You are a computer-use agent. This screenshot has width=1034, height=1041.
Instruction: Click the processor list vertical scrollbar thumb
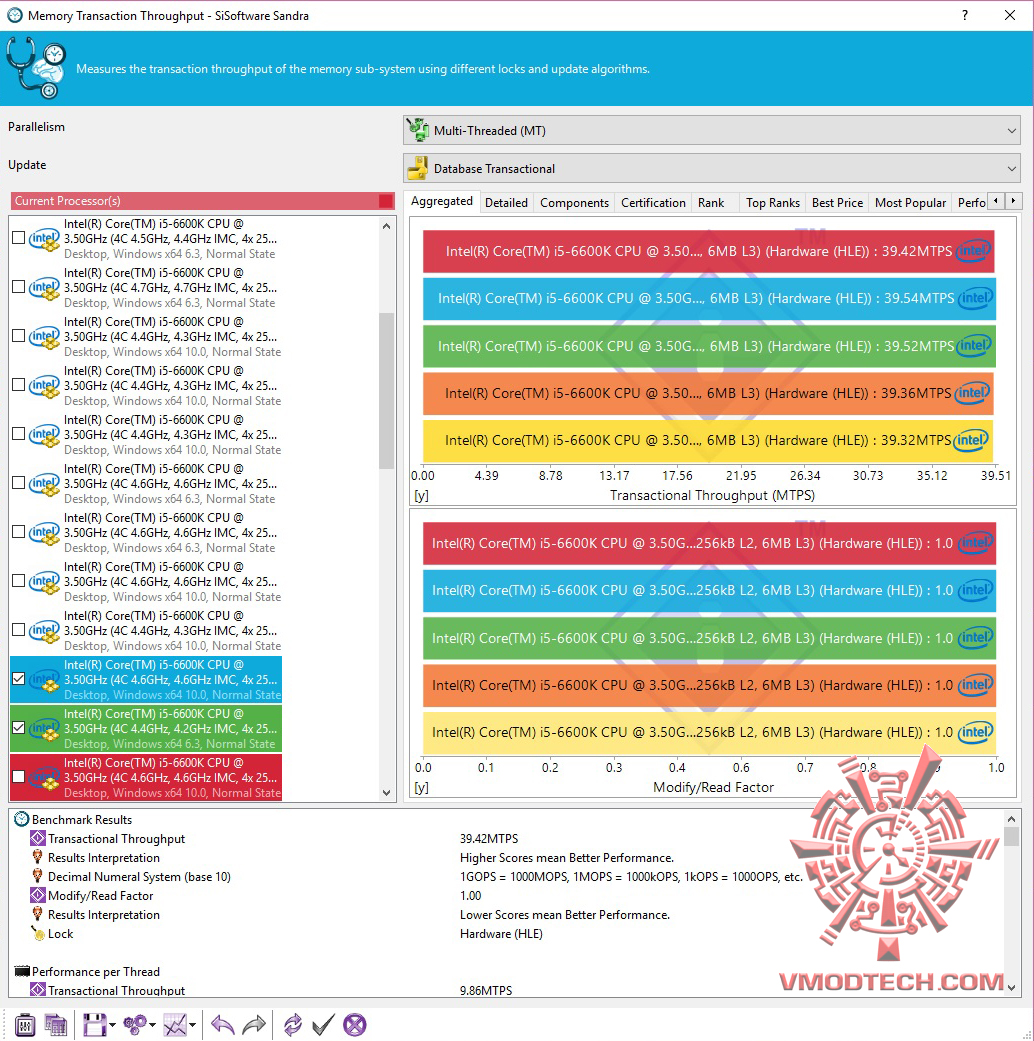click(x=387, y=390)
